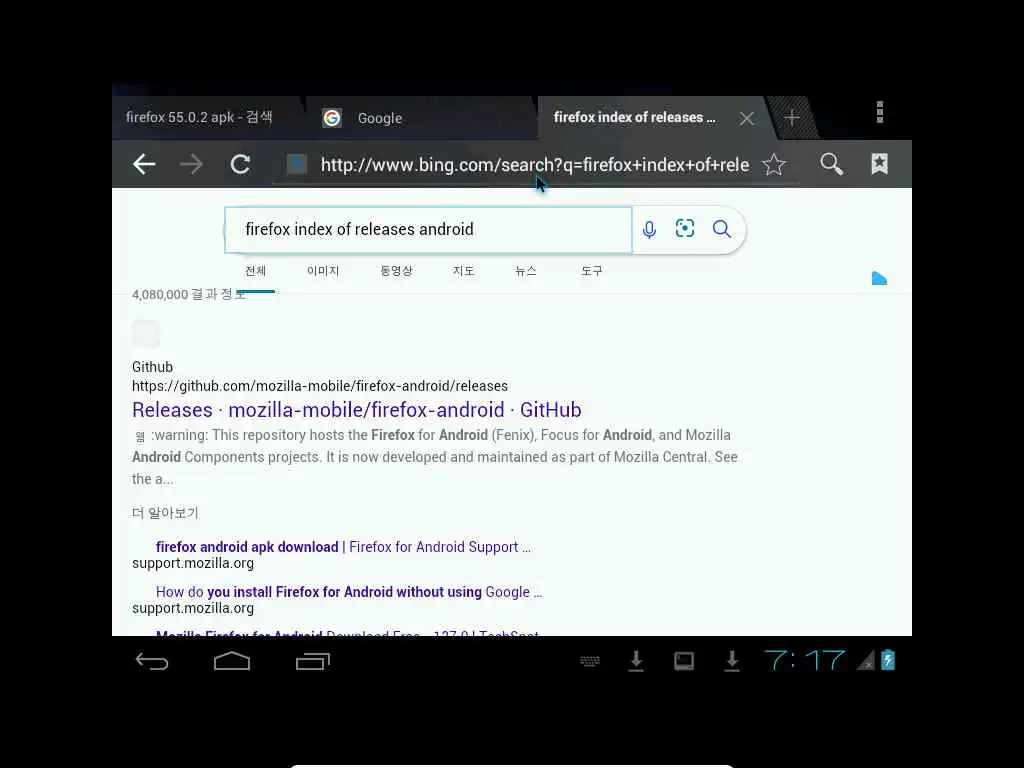Open Android recent apps button
This screenshot has height=768, width=1024.
point(313,661)
